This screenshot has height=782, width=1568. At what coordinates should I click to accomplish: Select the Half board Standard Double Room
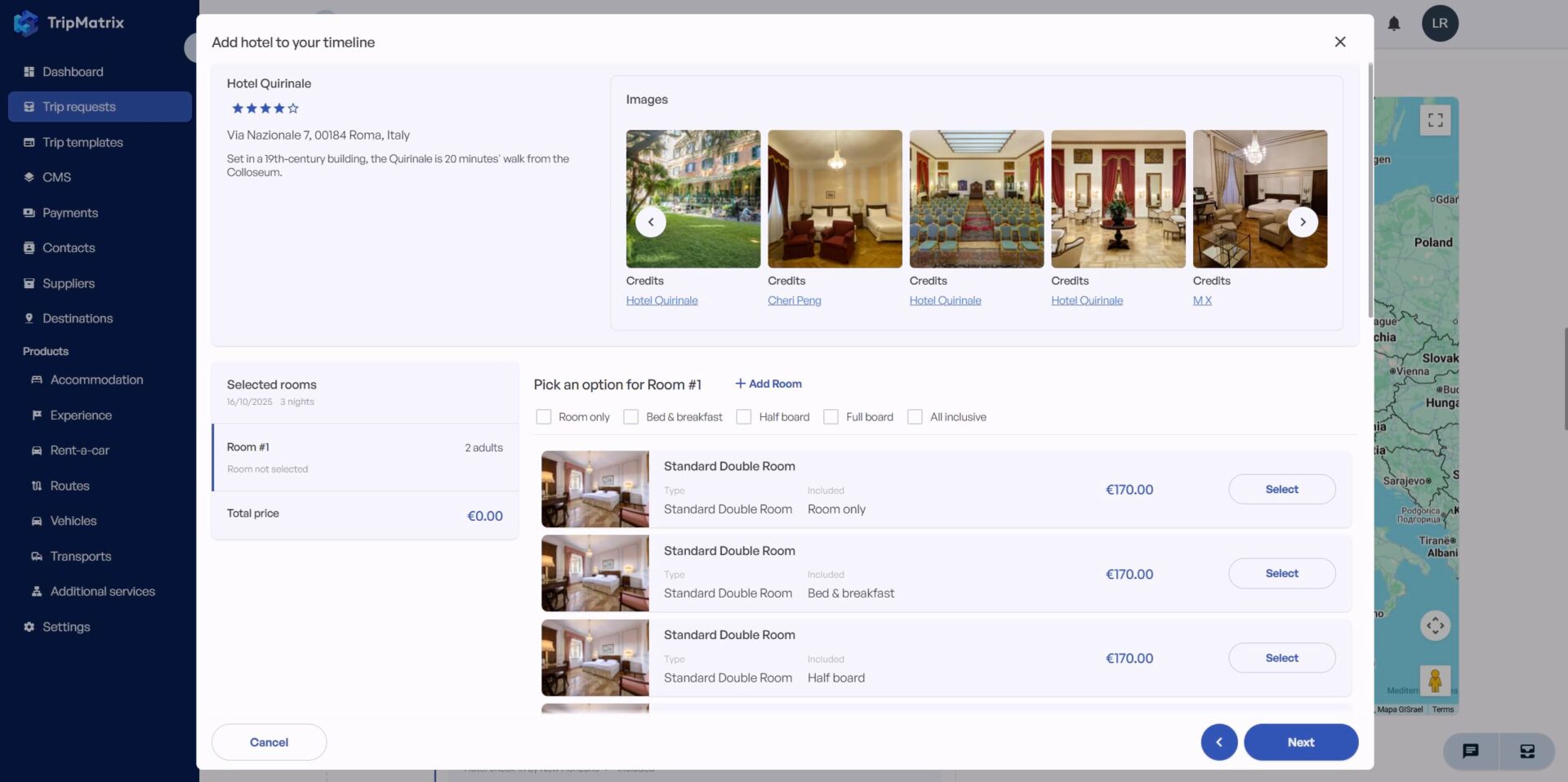click(1281, 658)
